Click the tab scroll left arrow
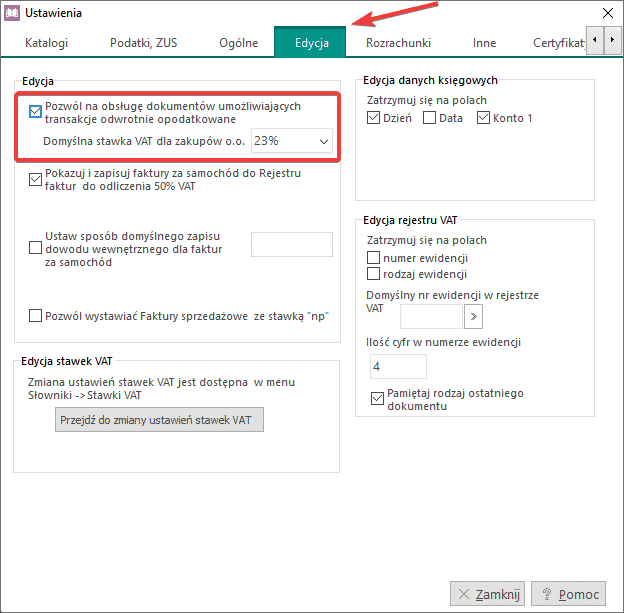624x613 pixels. tap(596, 40)
